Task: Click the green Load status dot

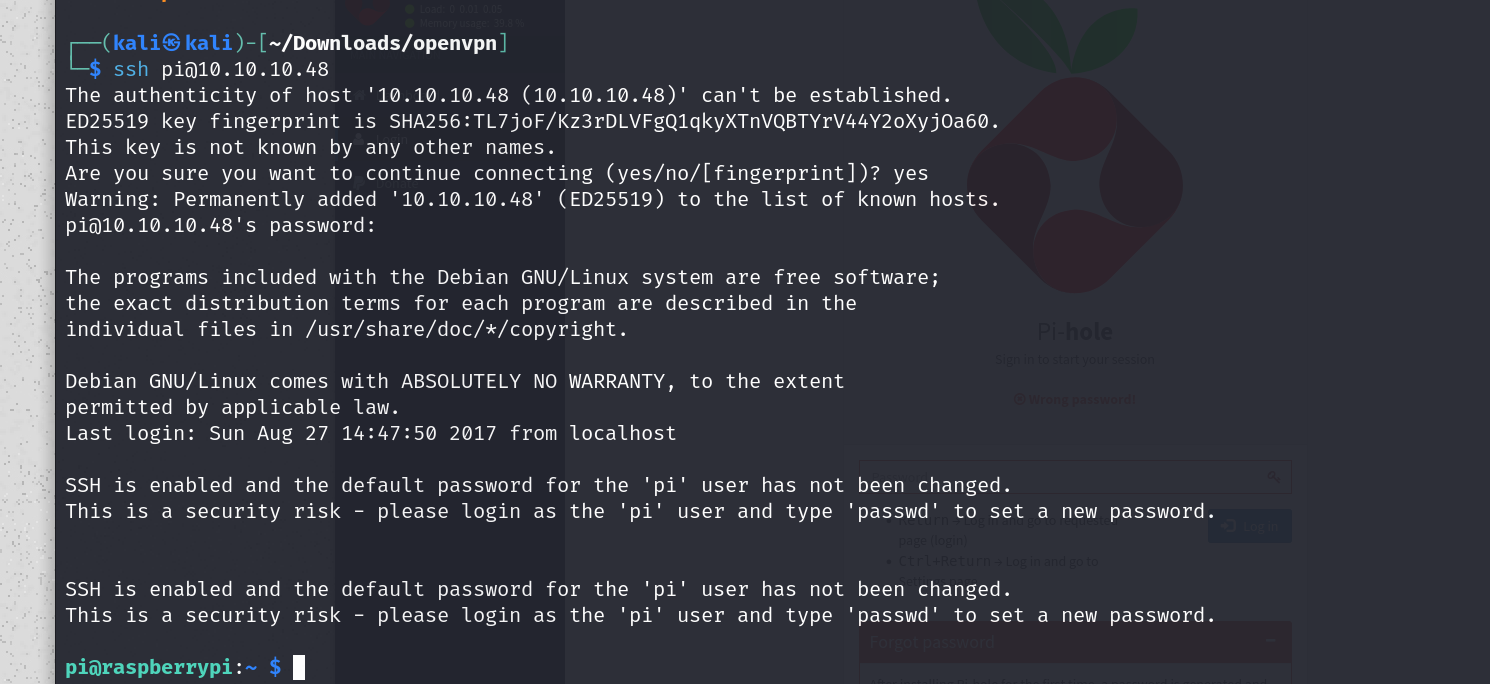Action: [x=410, y=8]
